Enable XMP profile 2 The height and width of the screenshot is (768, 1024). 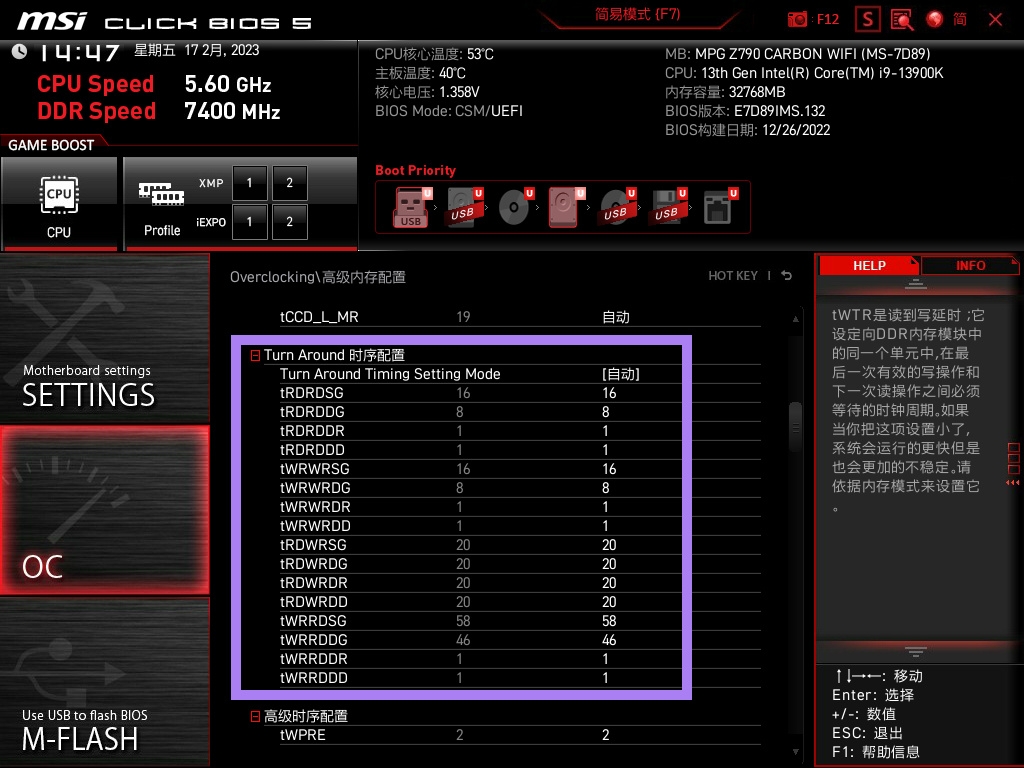(289, 183)
